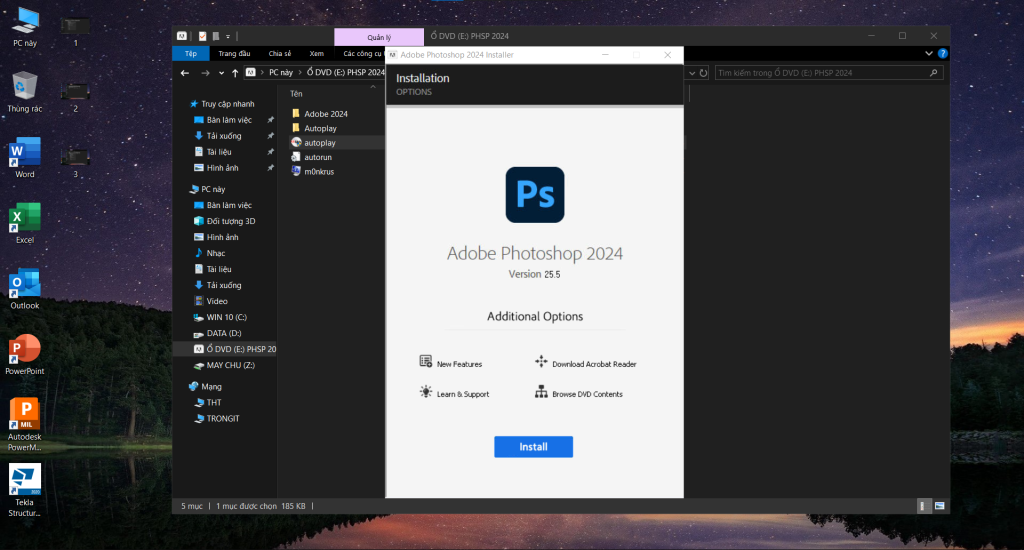The height and width of the screenshot is (550, 1024).
Task: Open the Video folder
Action: (211, 301)
